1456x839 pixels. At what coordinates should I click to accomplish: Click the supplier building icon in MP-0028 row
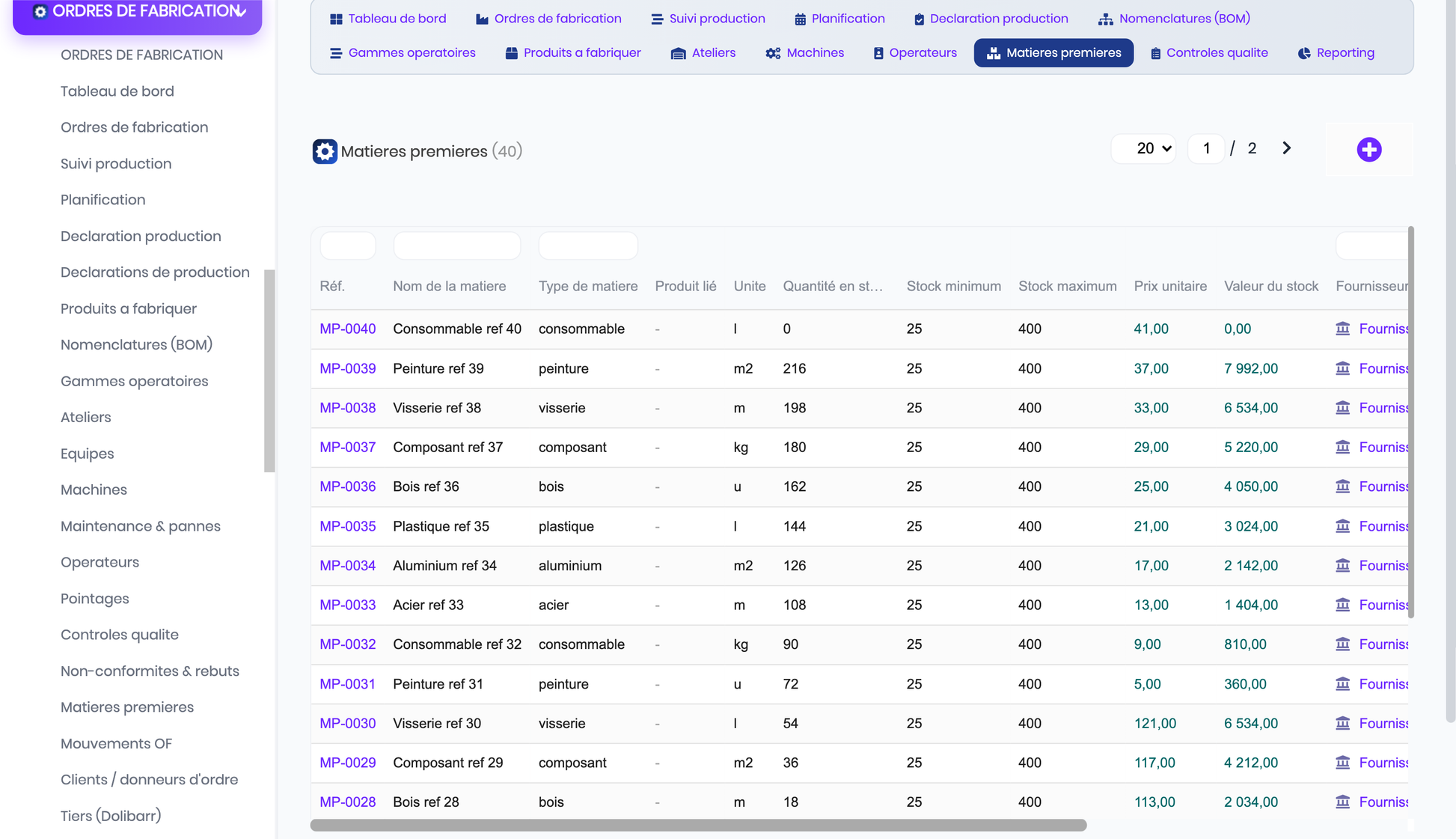1343,802
